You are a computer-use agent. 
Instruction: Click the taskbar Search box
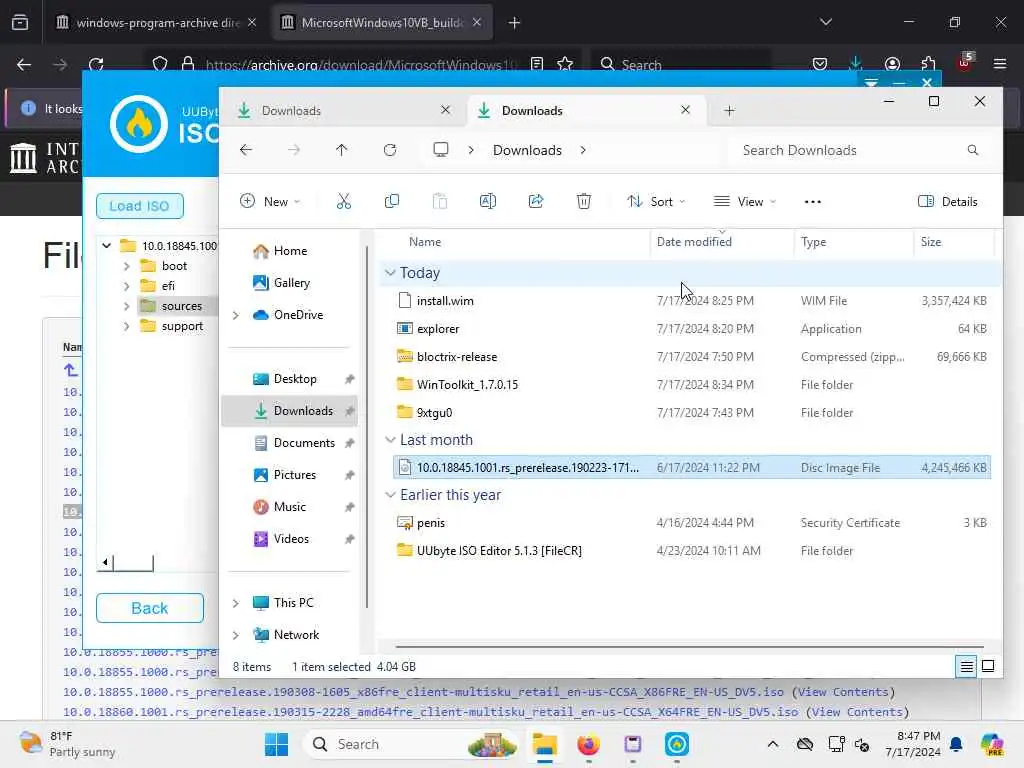(411, 744)
